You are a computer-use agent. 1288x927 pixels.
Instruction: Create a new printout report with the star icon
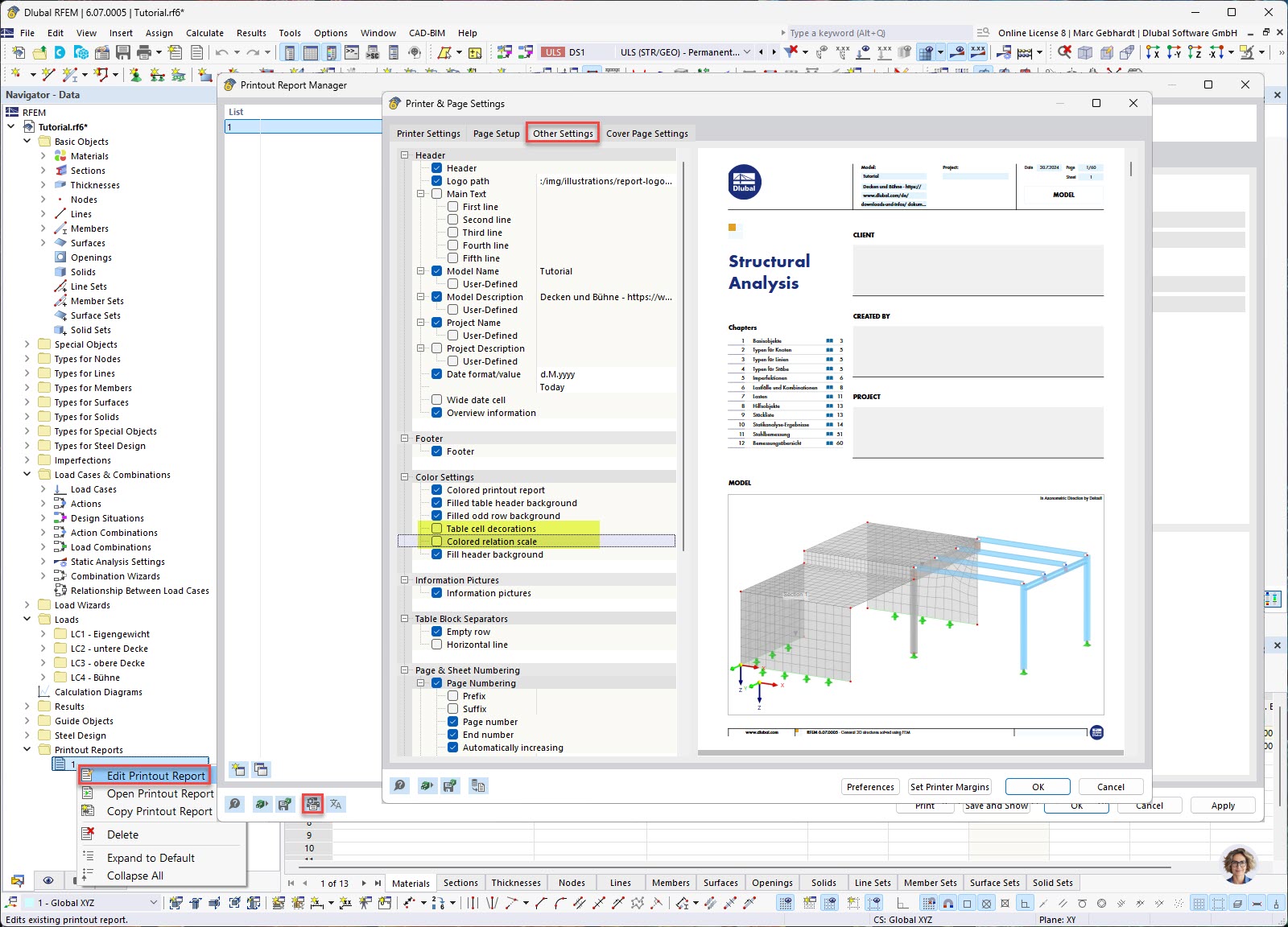coord(238,770)
